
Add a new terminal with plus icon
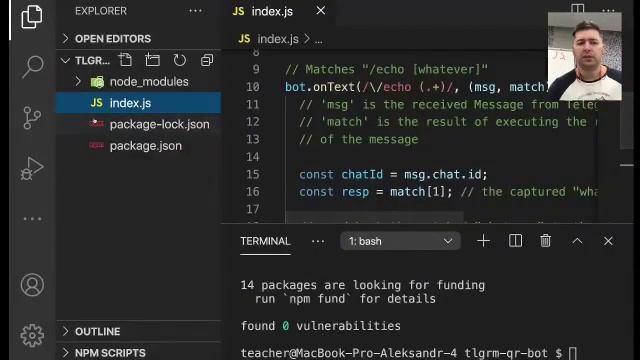484,241
